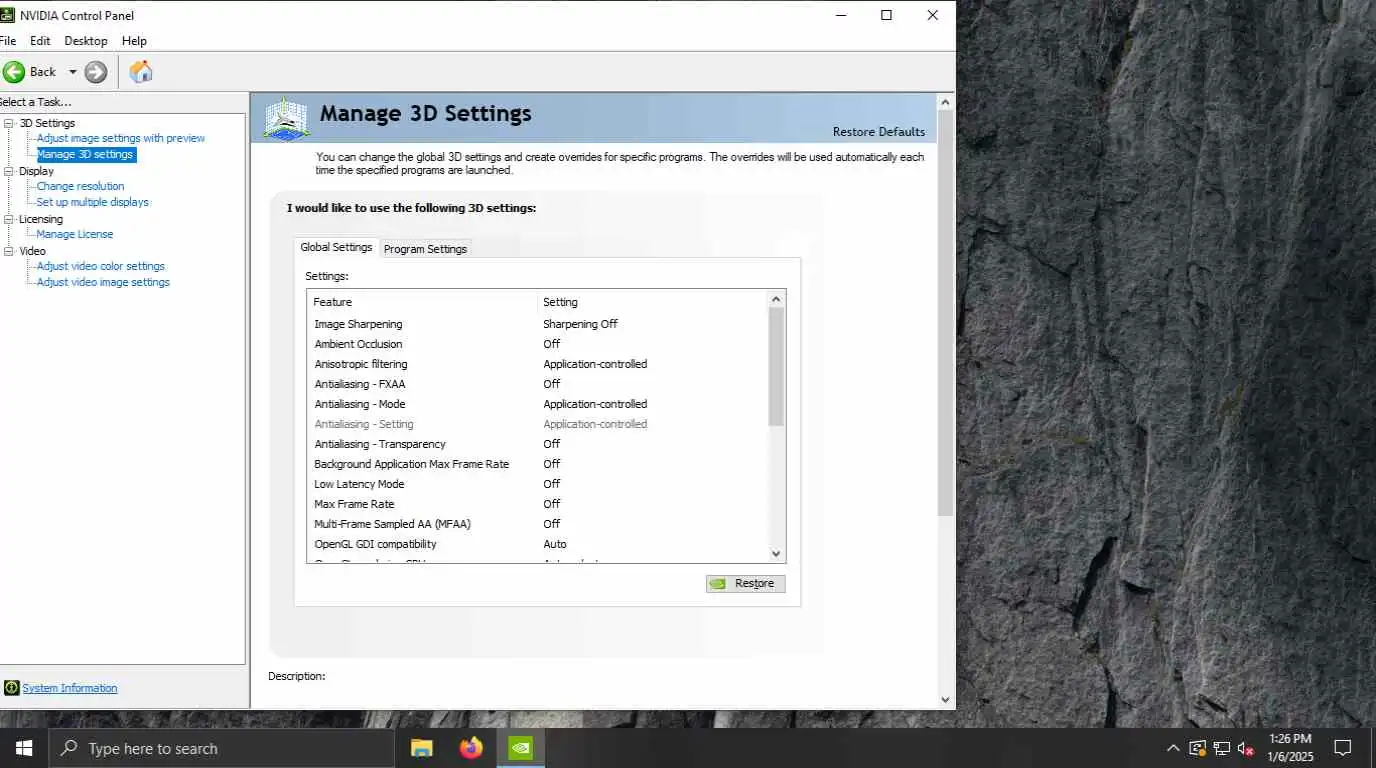1376x768 pixels.
Task: Click the muted volume tray icon
Action: (x=1246, y=748)
